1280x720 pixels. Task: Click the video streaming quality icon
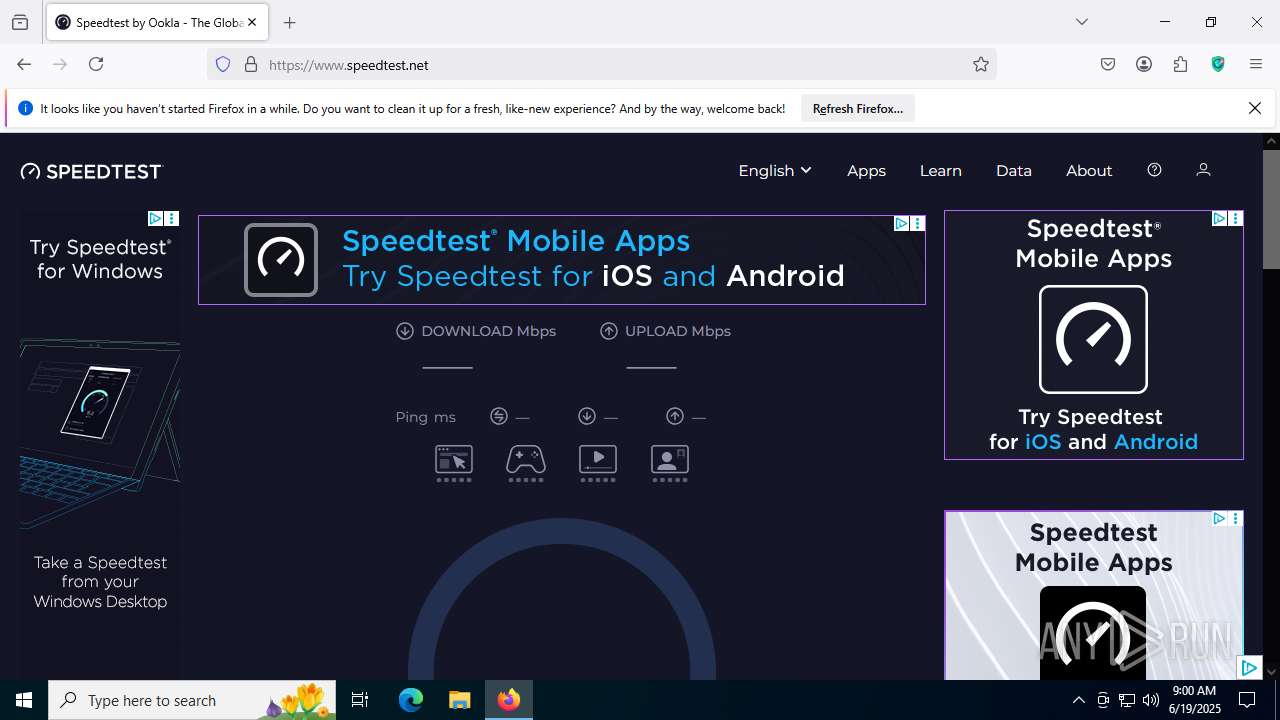[598, 463]
